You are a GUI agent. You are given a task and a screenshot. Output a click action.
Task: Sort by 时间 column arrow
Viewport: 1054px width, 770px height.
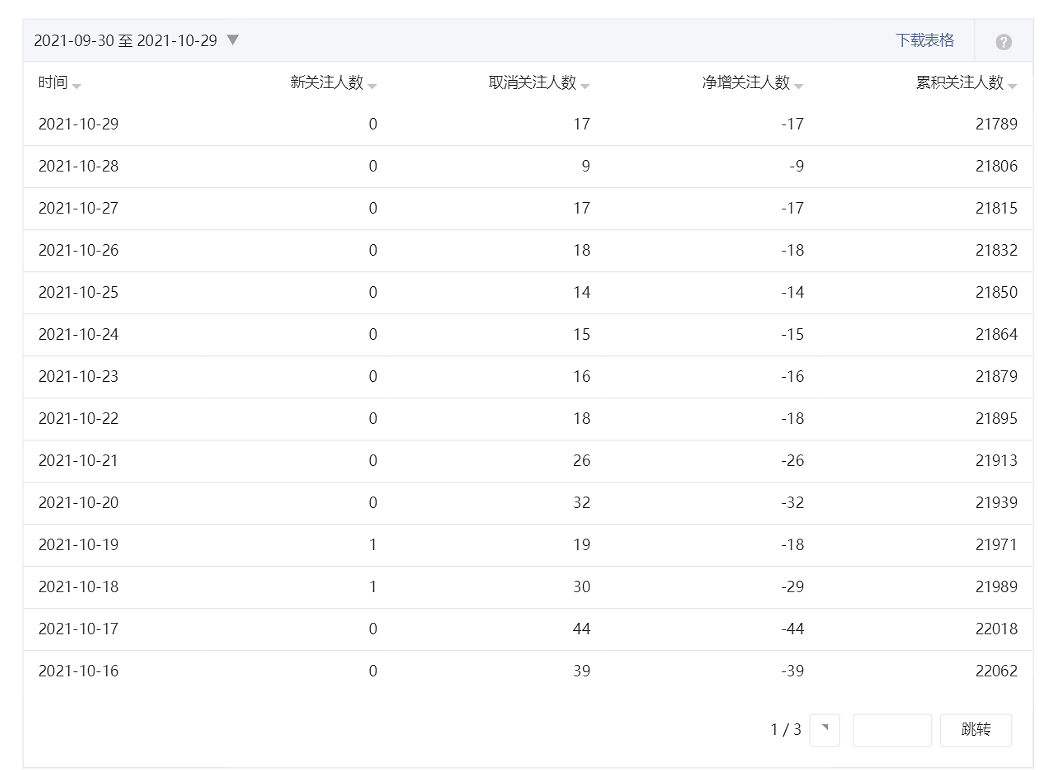coord(77,86)
